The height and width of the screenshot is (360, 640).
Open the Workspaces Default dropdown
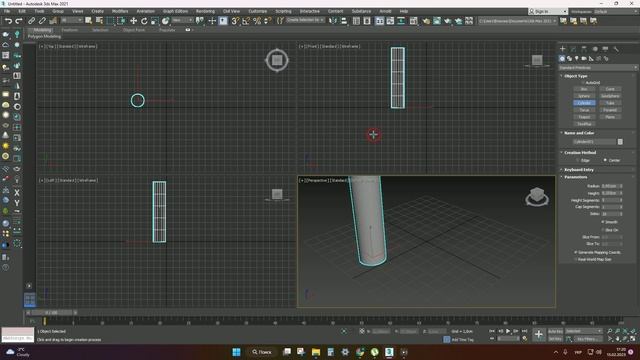(616, 11)
